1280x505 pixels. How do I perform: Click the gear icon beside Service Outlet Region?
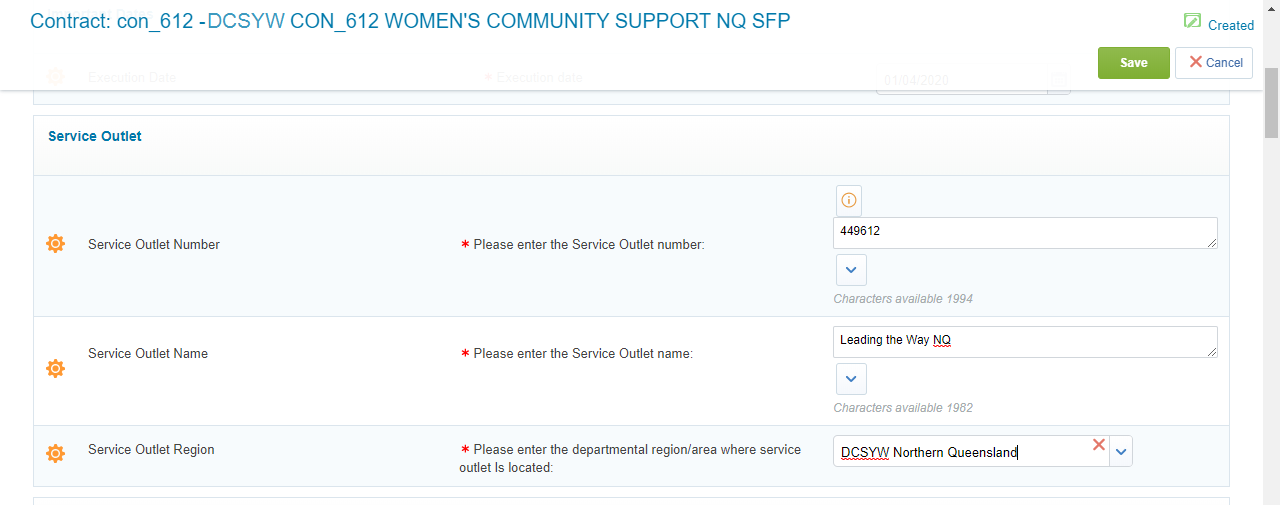pos(56,453)
